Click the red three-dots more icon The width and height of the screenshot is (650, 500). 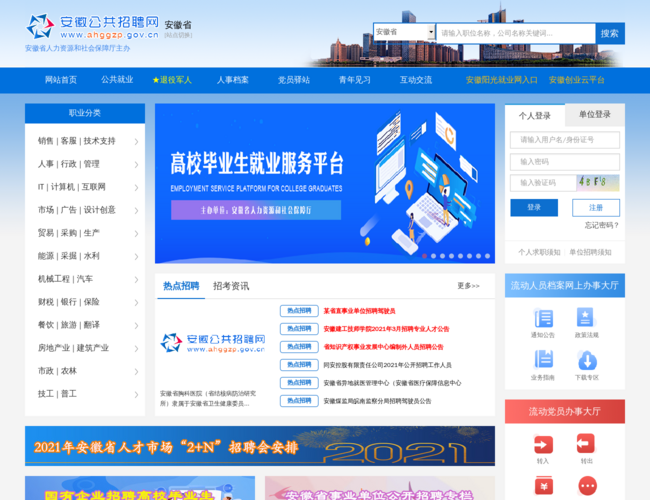[x=587, y=486]
